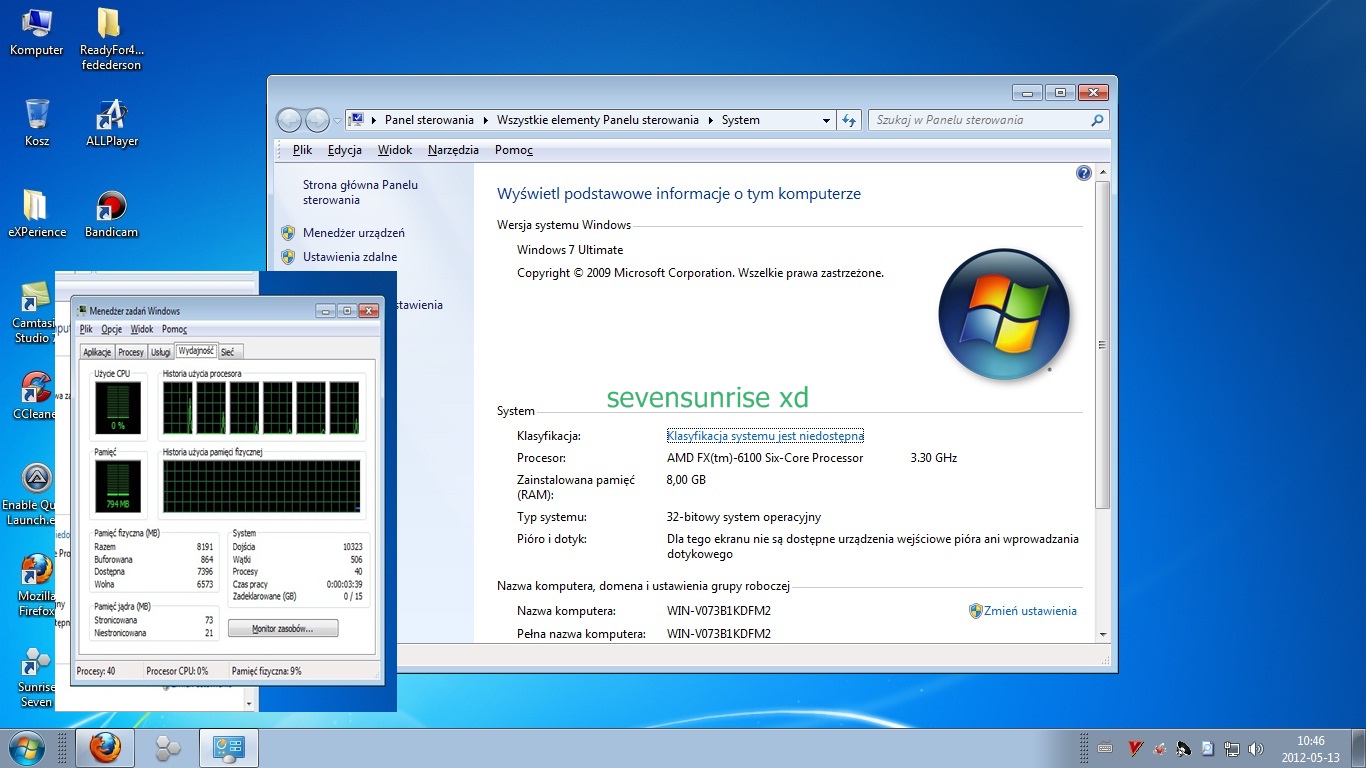The image size is (1366, 768).
Task: Switch to the Aplikacje tab
Action: (x=97, y=352)
